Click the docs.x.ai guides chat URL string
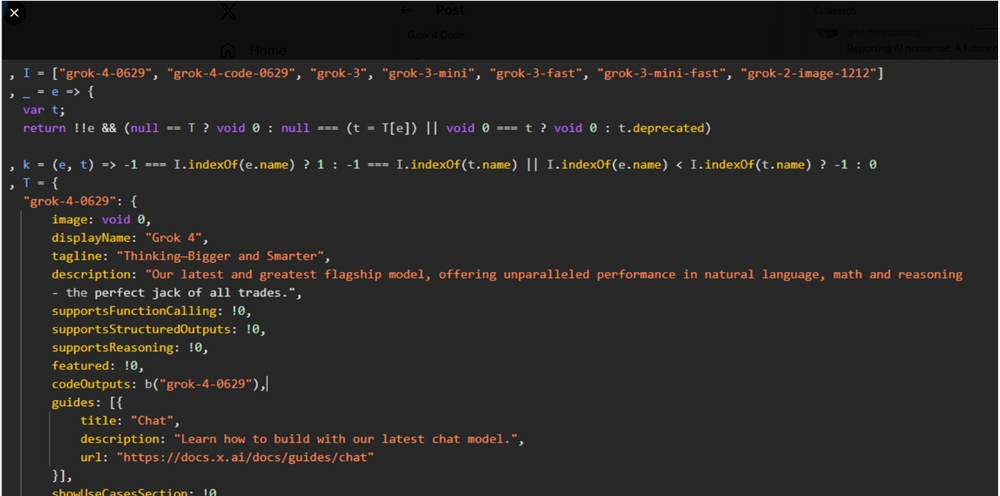 coord(245,457)
